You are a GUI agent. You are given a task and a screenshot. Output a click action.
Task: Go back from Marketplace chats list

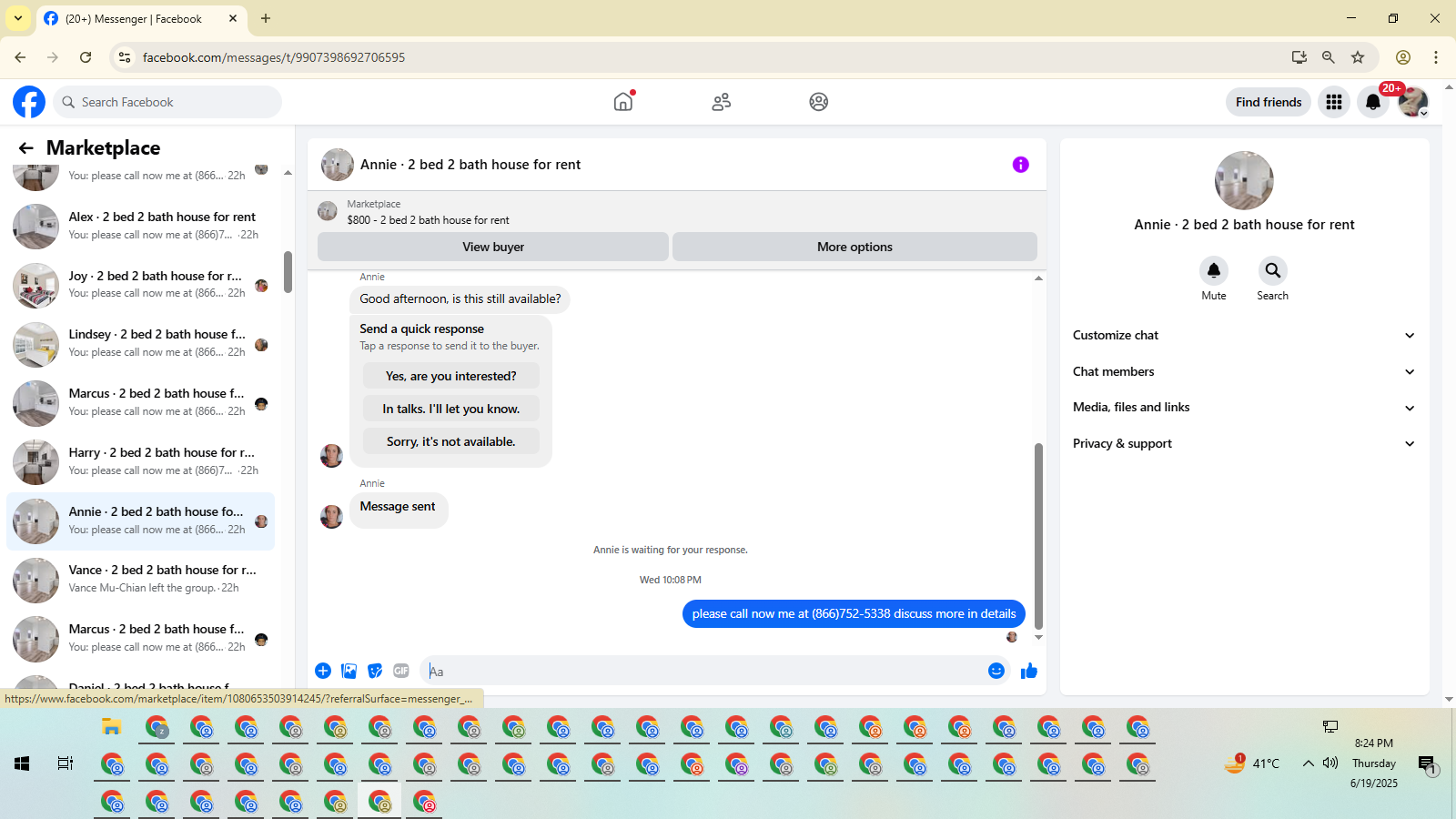pos(26,148)
